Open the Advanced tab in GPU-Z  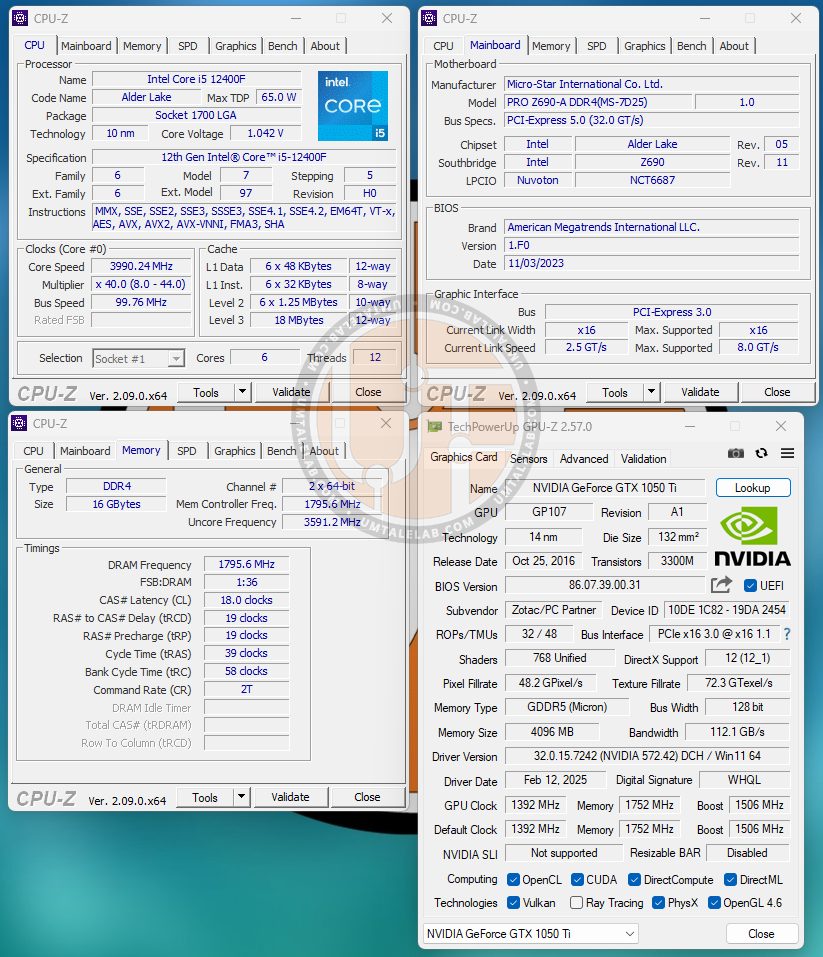pyautogui.click(x=584, y=458)
